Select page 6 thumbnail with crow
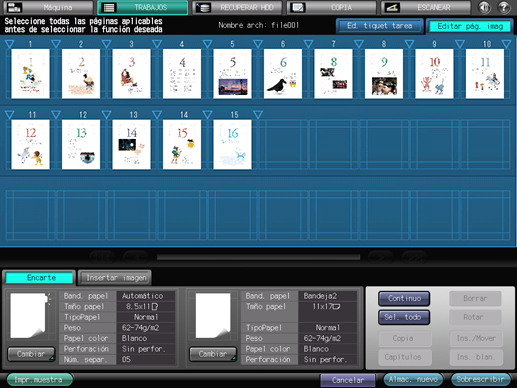Image resolution: width=517 pixels, height=388 pixels. click(283, 74)
